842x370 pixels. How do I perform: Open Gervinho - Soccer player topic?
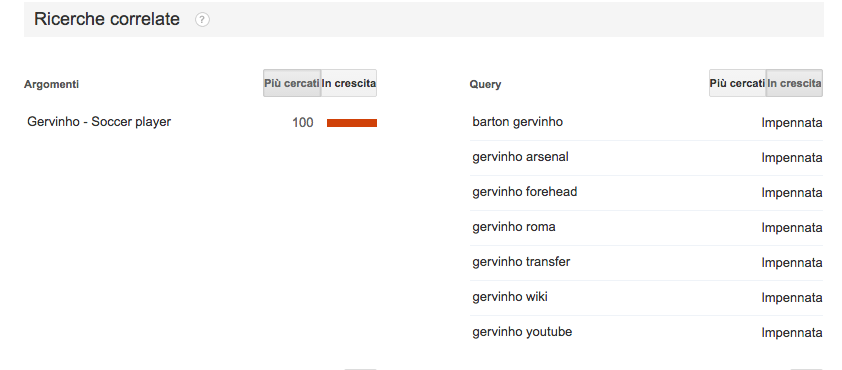(99, 122)
